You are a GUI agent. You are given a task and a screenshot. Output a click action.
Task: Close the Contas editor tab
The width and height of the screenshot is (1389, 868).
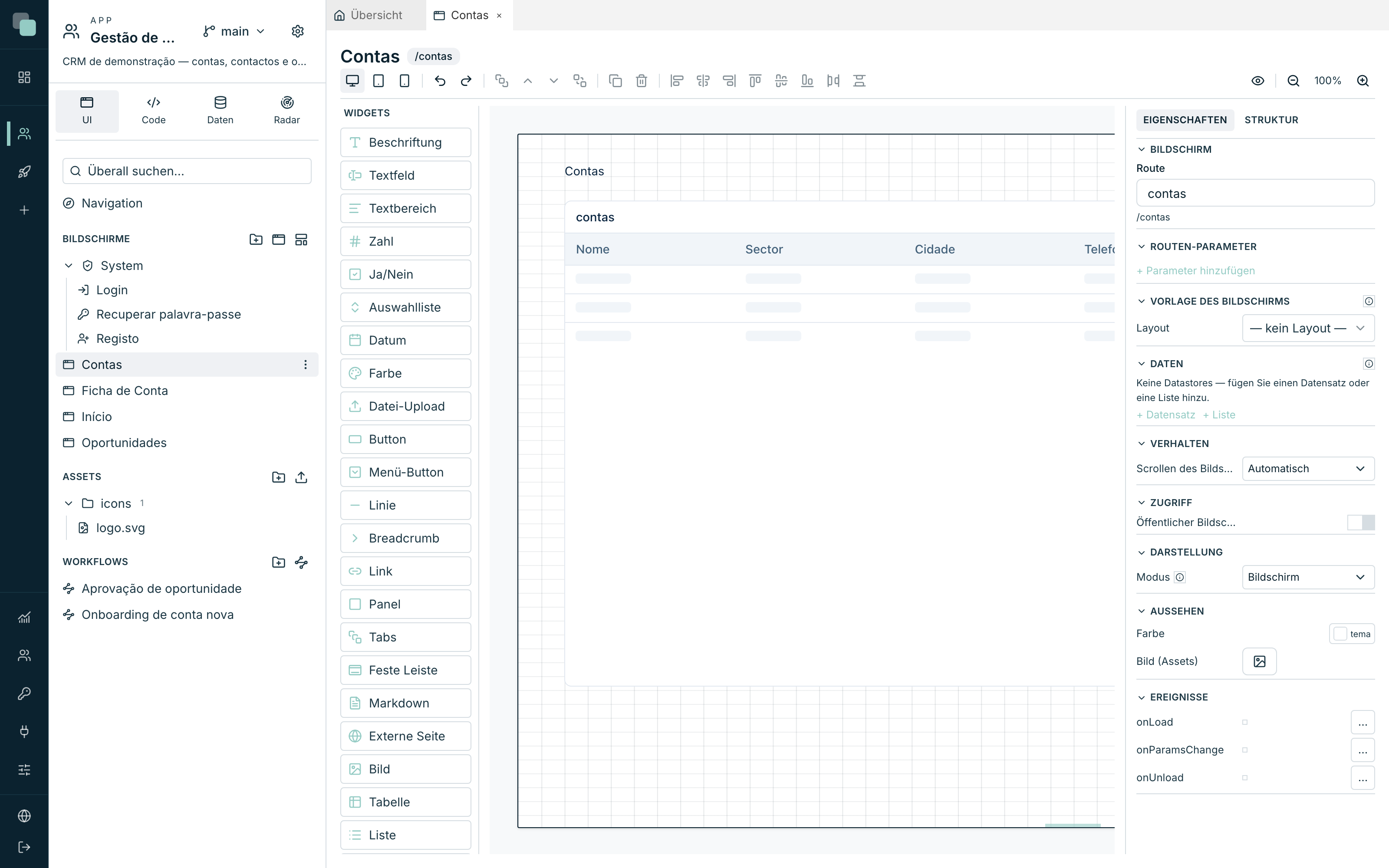(499, 16)
